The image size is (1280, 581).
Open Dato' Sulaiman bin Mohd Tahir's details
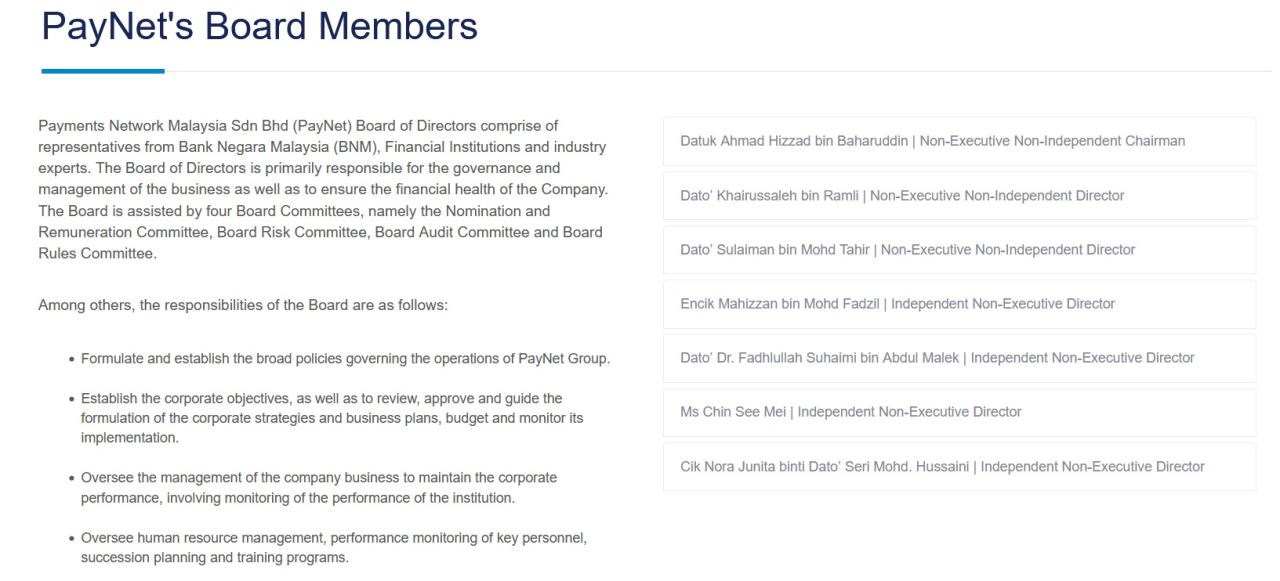coord(907,250)
